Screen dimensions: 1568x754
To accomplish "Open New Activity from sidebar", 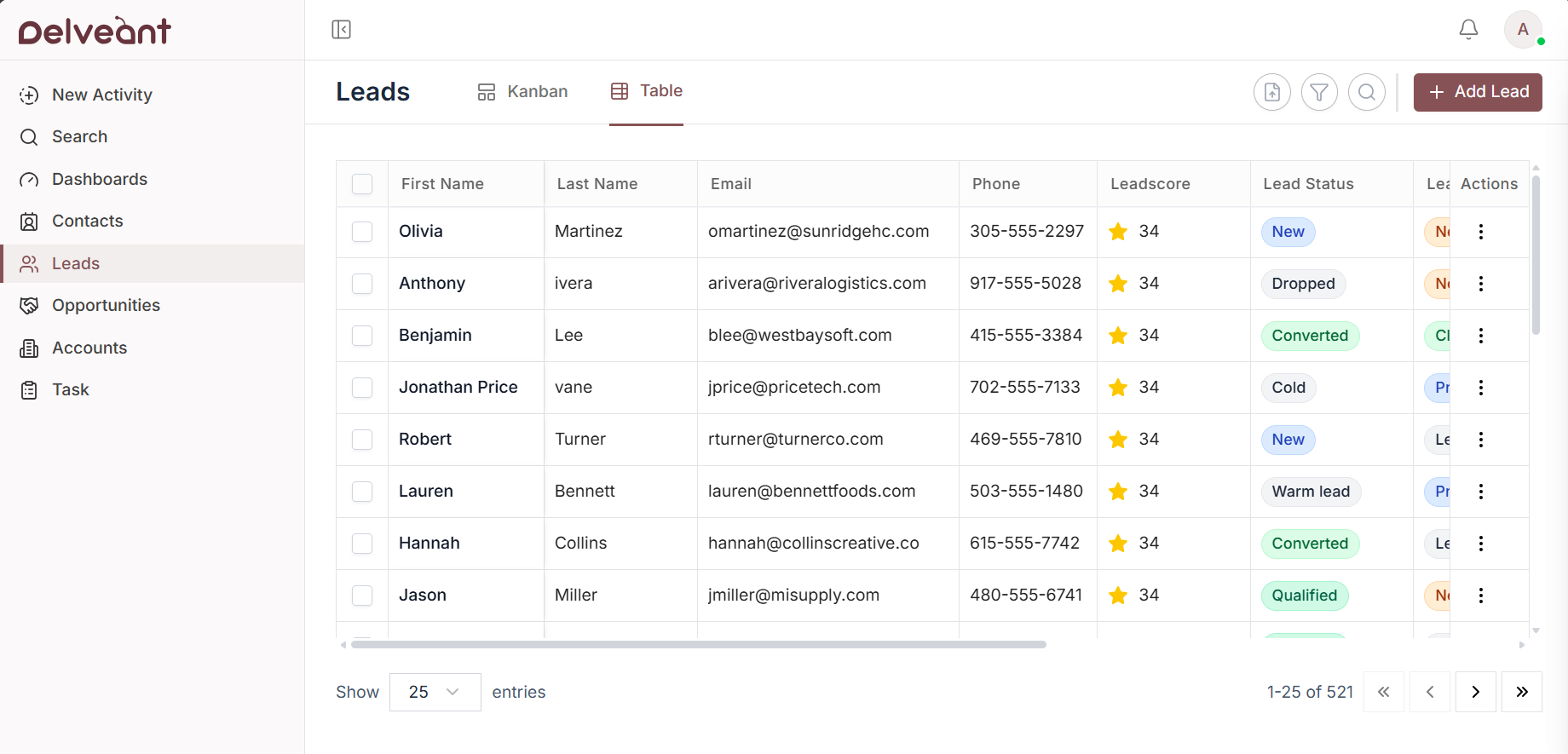I will [101, 95].
